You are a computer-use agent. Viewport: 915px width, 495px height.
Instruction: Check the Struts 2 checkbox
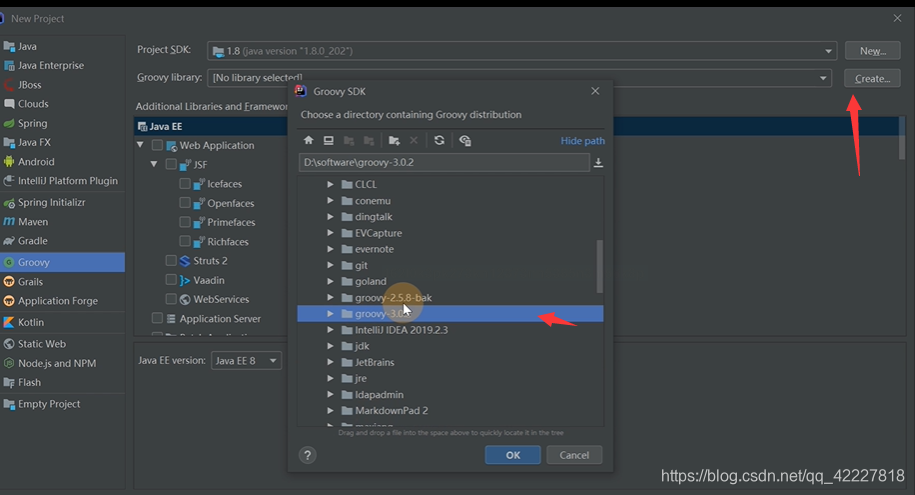coord(171,260)
